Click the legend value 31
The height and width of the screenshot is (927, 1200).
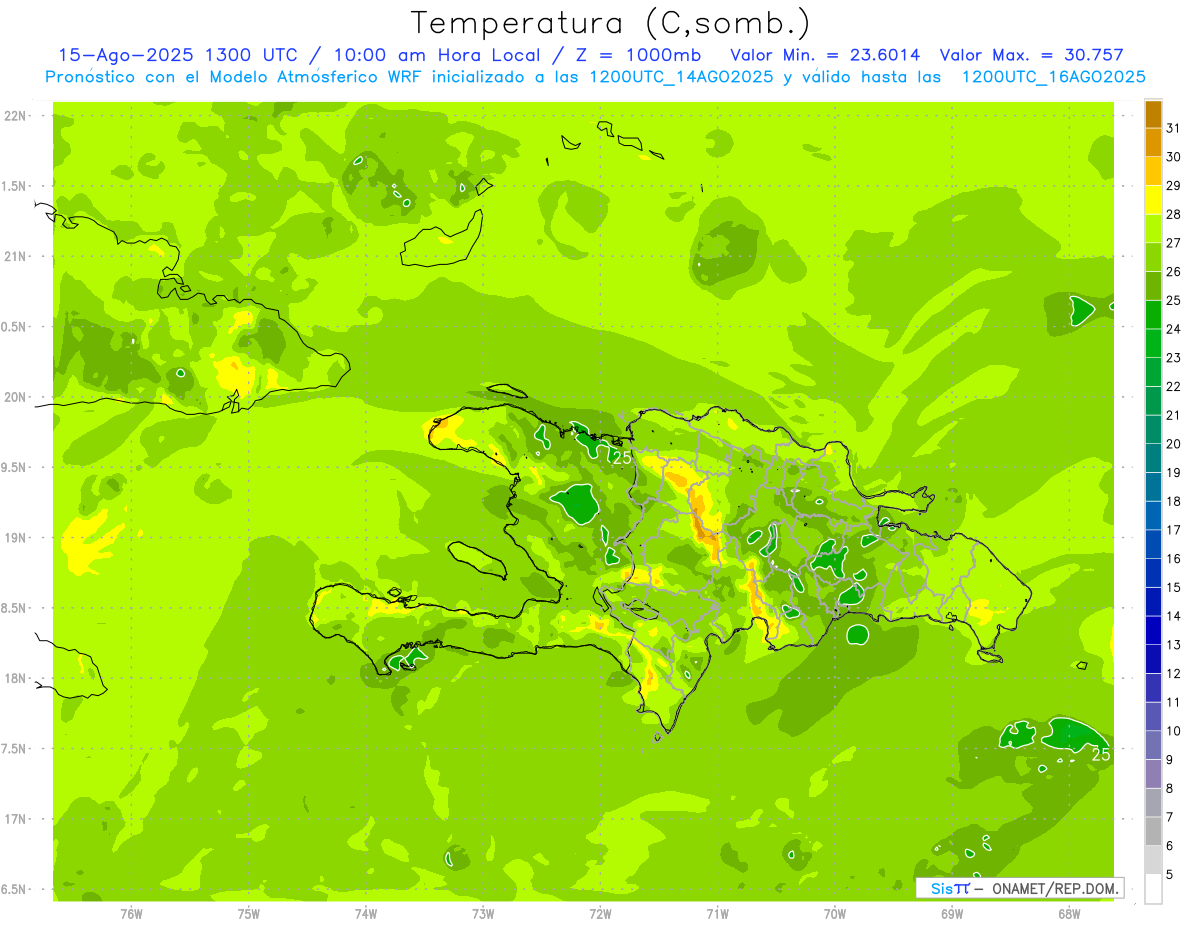pyautogui.click(x=1174, y=128)
